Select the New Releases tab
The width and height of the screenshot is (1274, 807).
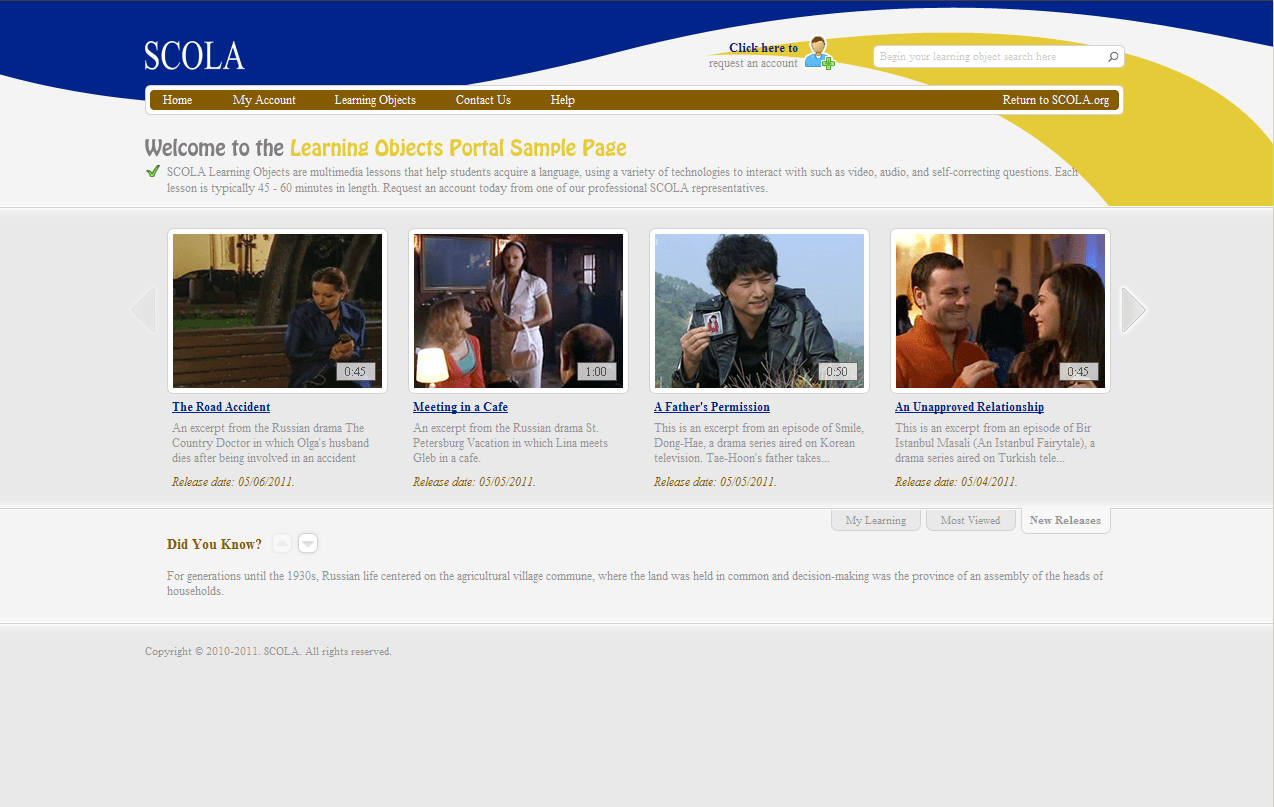[x=1065, y=520]
